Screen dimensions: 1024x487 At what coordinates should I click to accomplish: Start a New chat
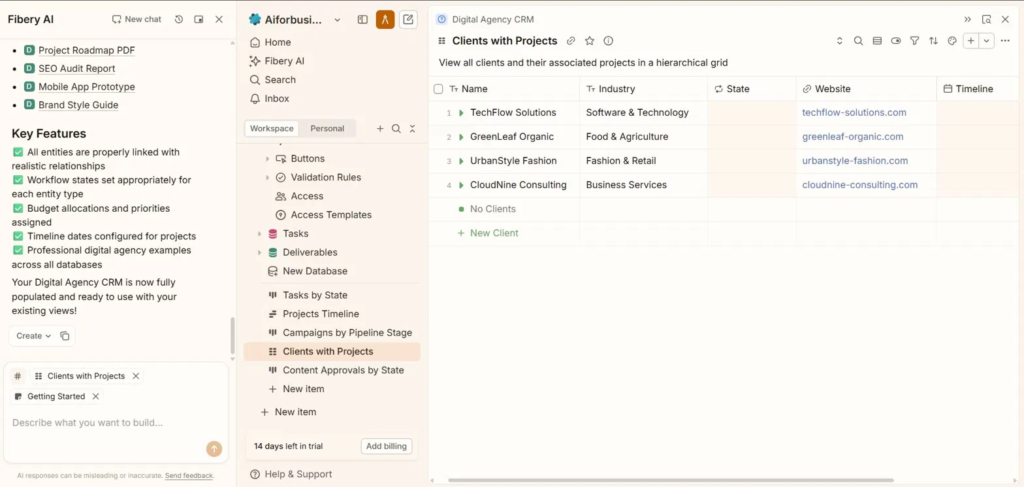[x=136, y=20]
